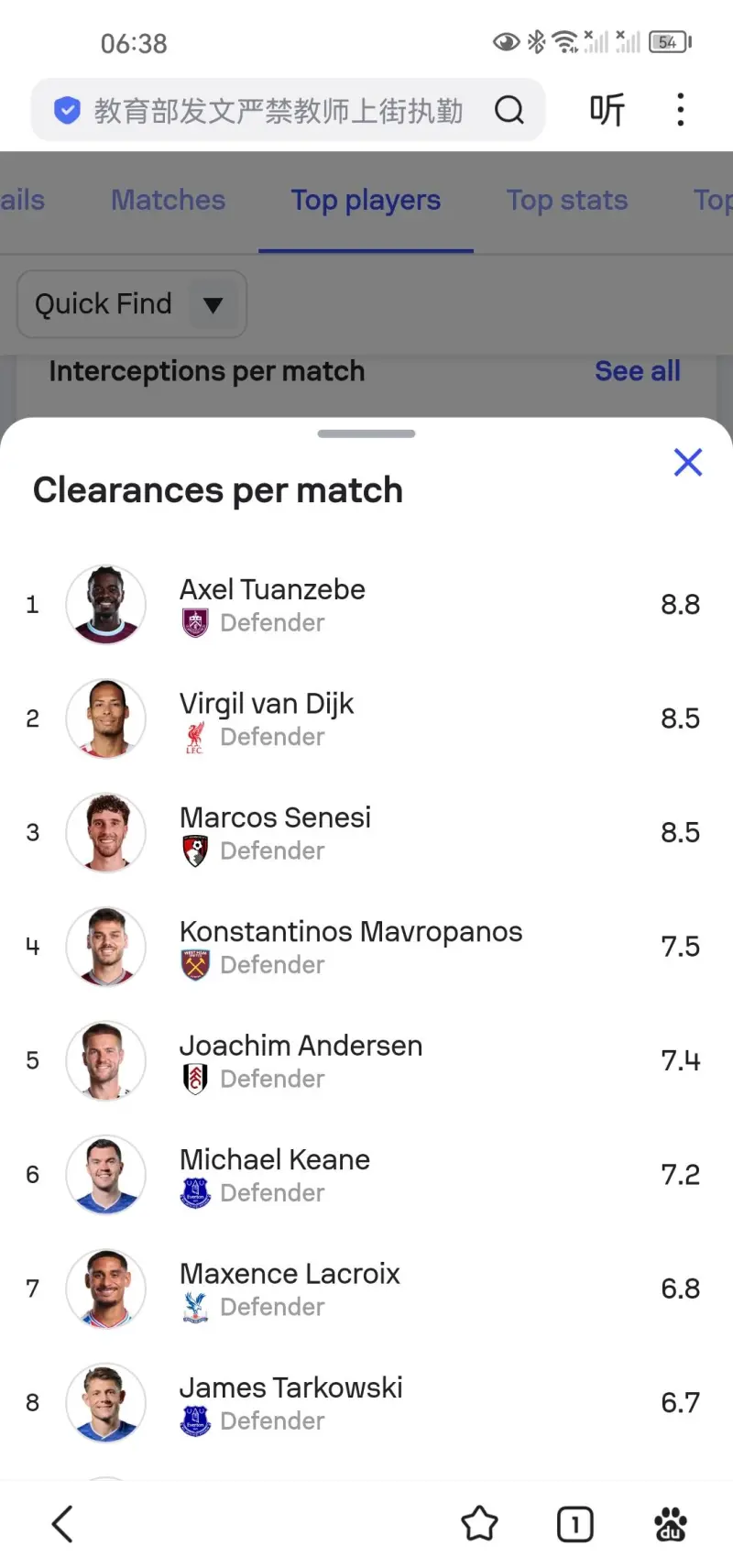
Task: Select the Top players tab
Action: [x=366, y=200]
